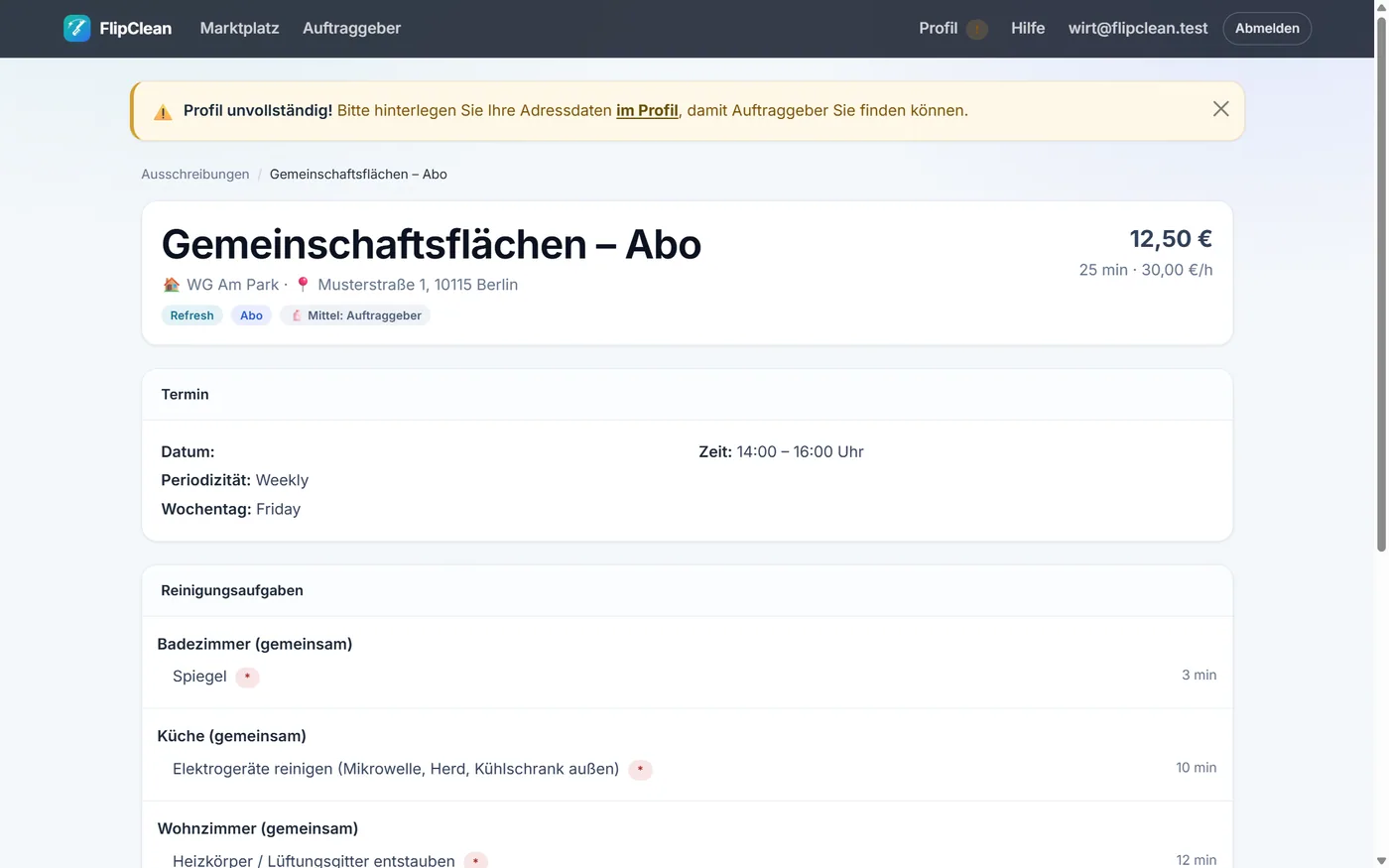Click the FlipClean brand name

tap(136, 28)
